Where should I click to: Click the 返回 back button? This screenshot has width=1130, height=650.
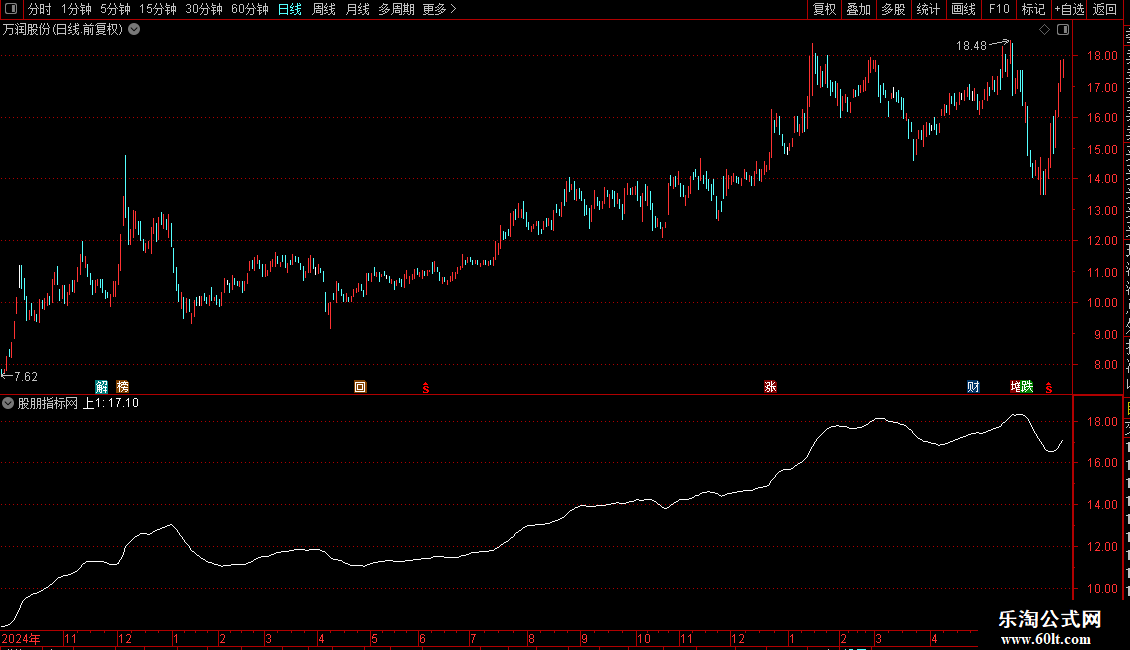pos(1105,9)
